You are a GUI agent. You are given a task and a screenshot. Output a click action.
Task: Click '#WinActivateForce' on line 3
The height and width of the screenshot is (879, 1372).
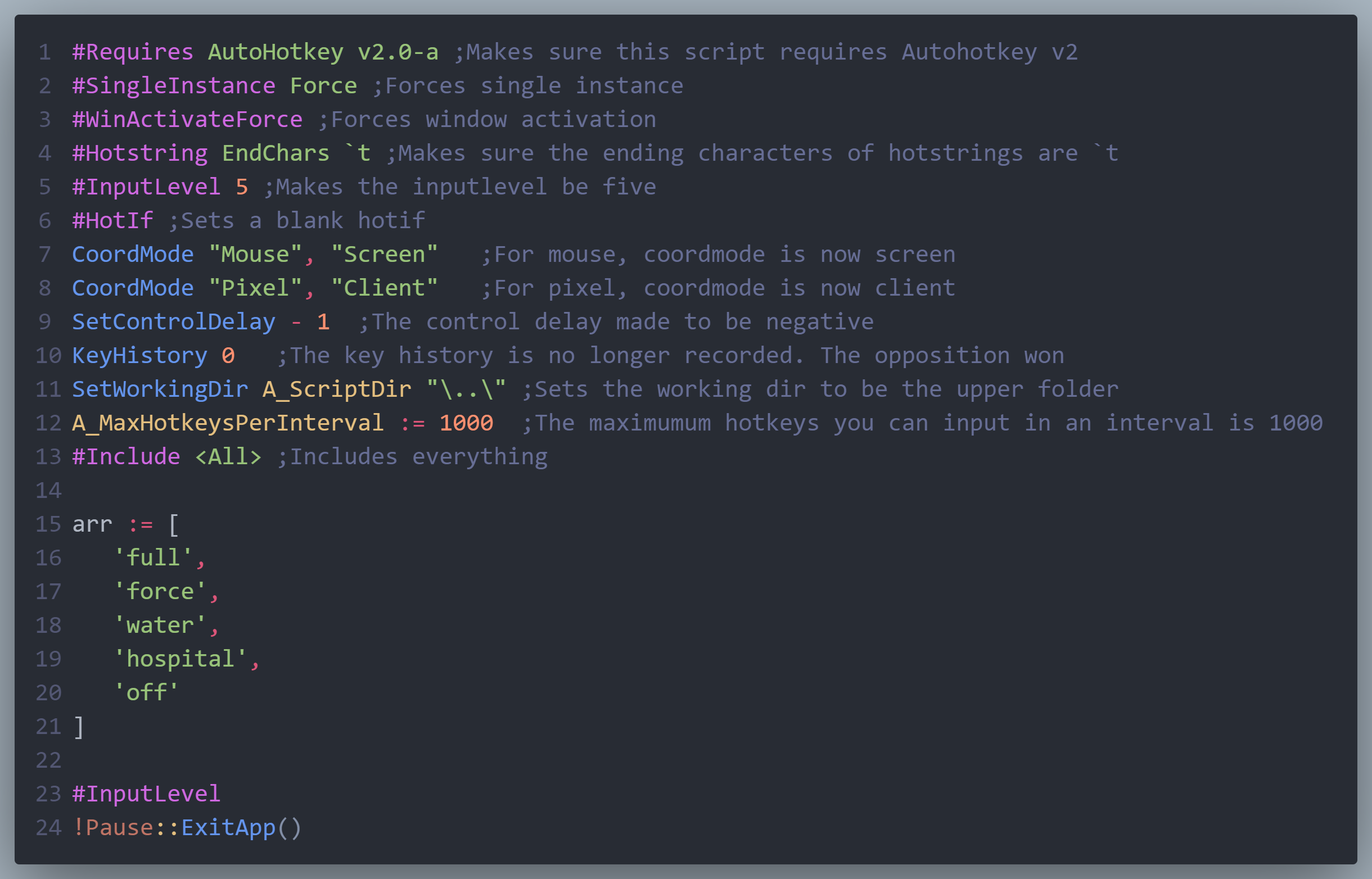(187, 120)
